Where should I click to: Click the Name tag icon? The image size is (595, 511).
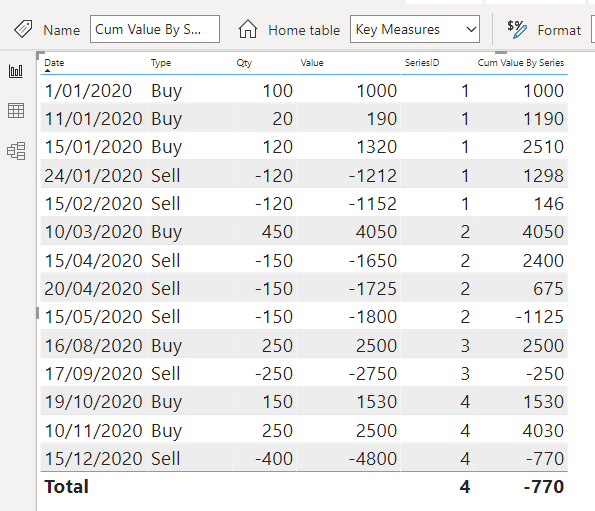(x=23, y=29)
